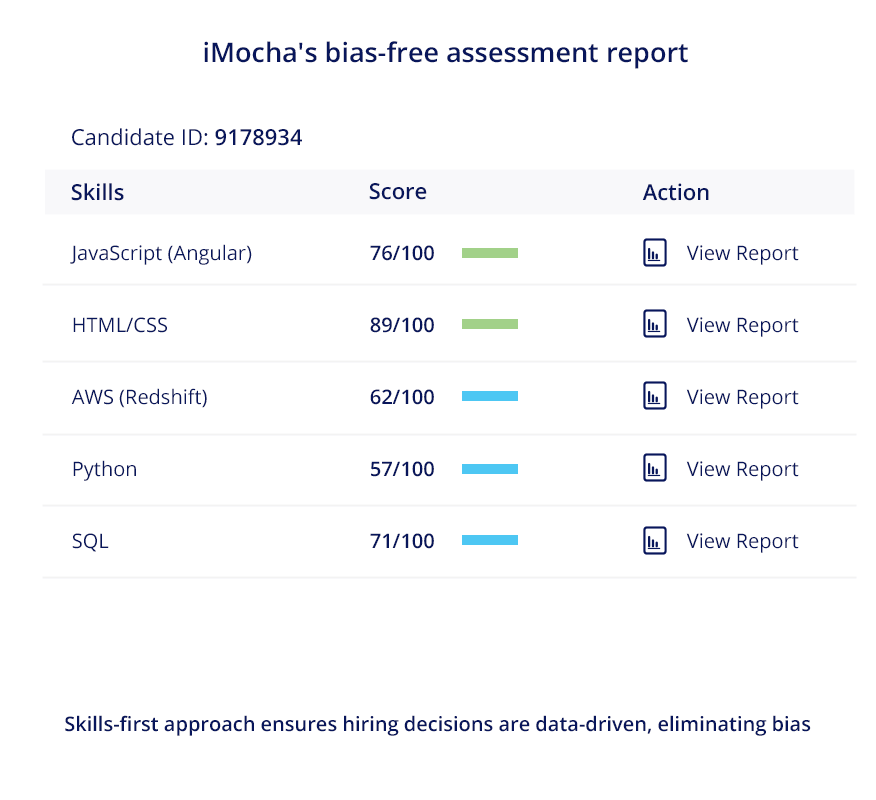The width and height of the screenshot is (876, 800).
Task: Open View Report for Python
Action: (742, 469)
